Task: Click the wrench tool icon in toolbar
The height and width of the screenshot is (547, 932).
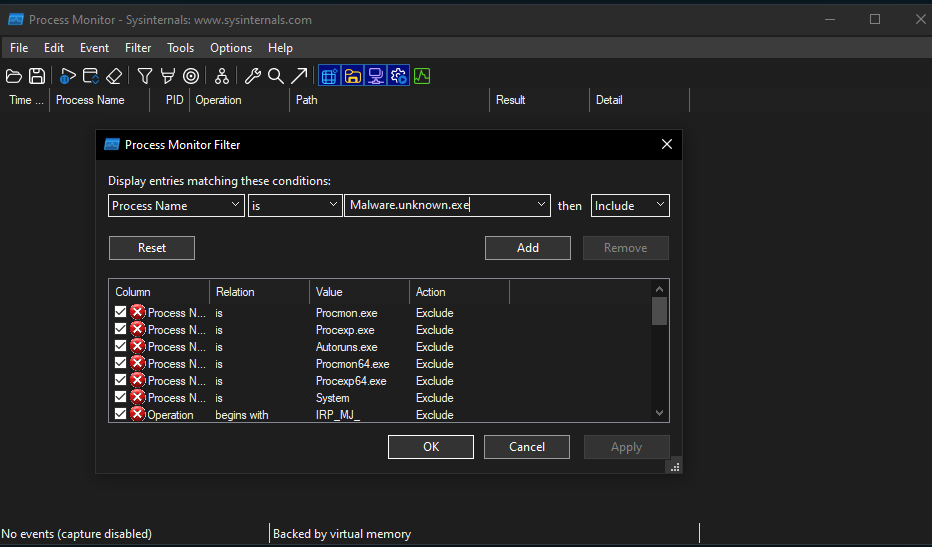Action: pyautogui.click(x=253, y=76)
